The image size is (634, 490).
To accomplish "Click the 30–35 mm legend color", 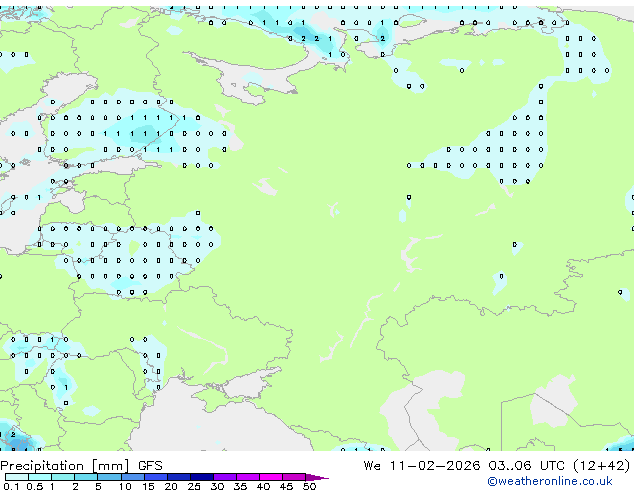I will [x=225, y=477].
